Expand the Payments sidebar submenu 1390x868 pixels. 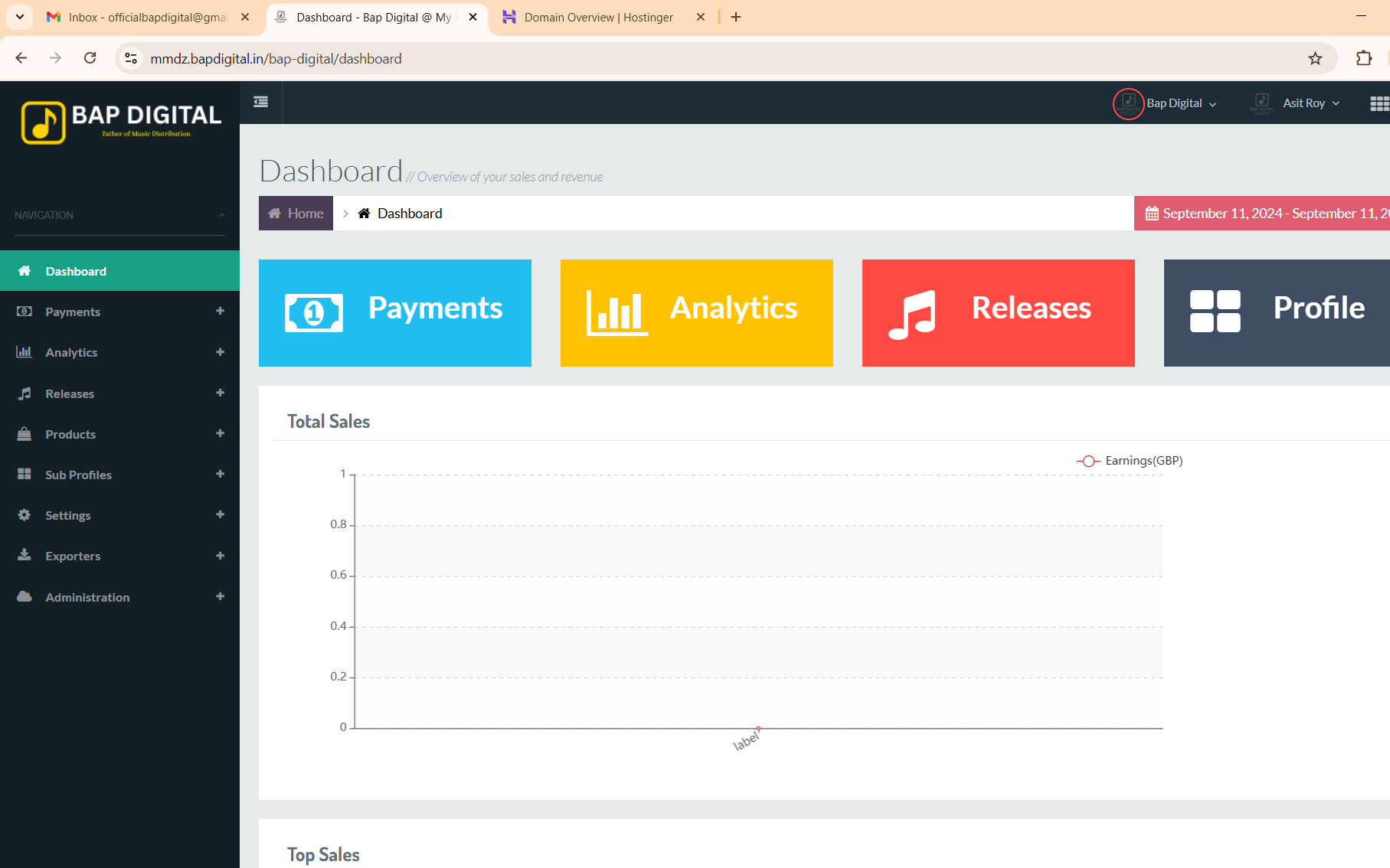point(220,312)
